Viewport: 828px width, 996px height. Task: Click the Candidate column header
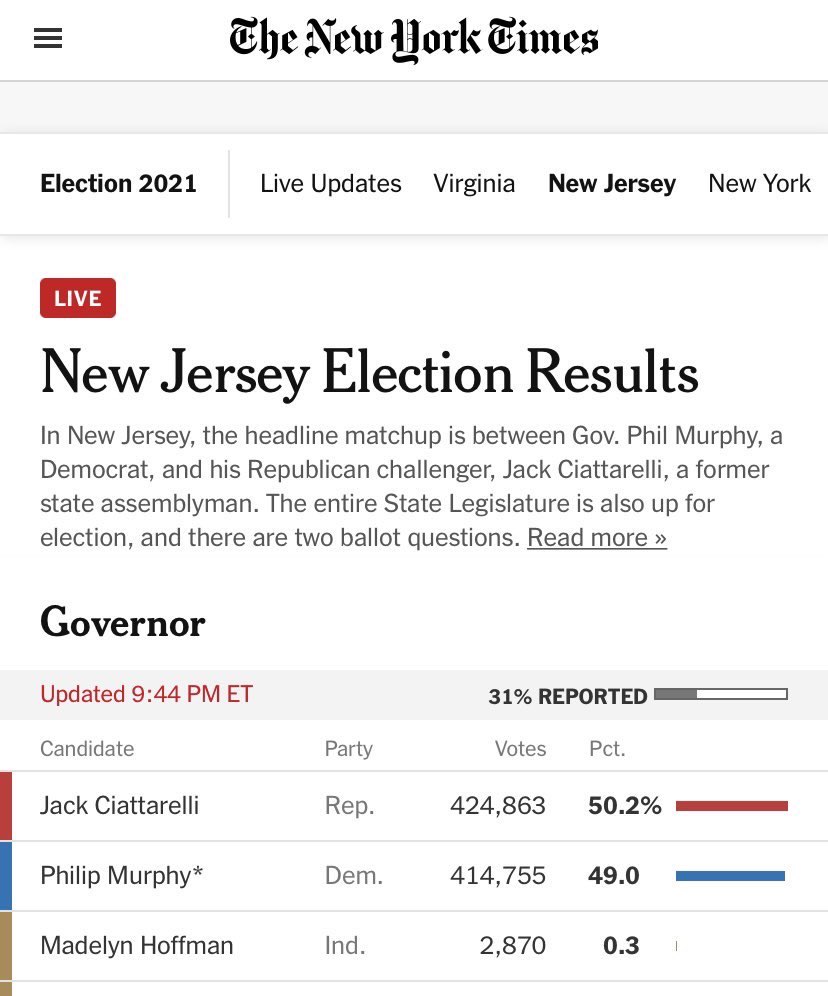coord(87,748)
